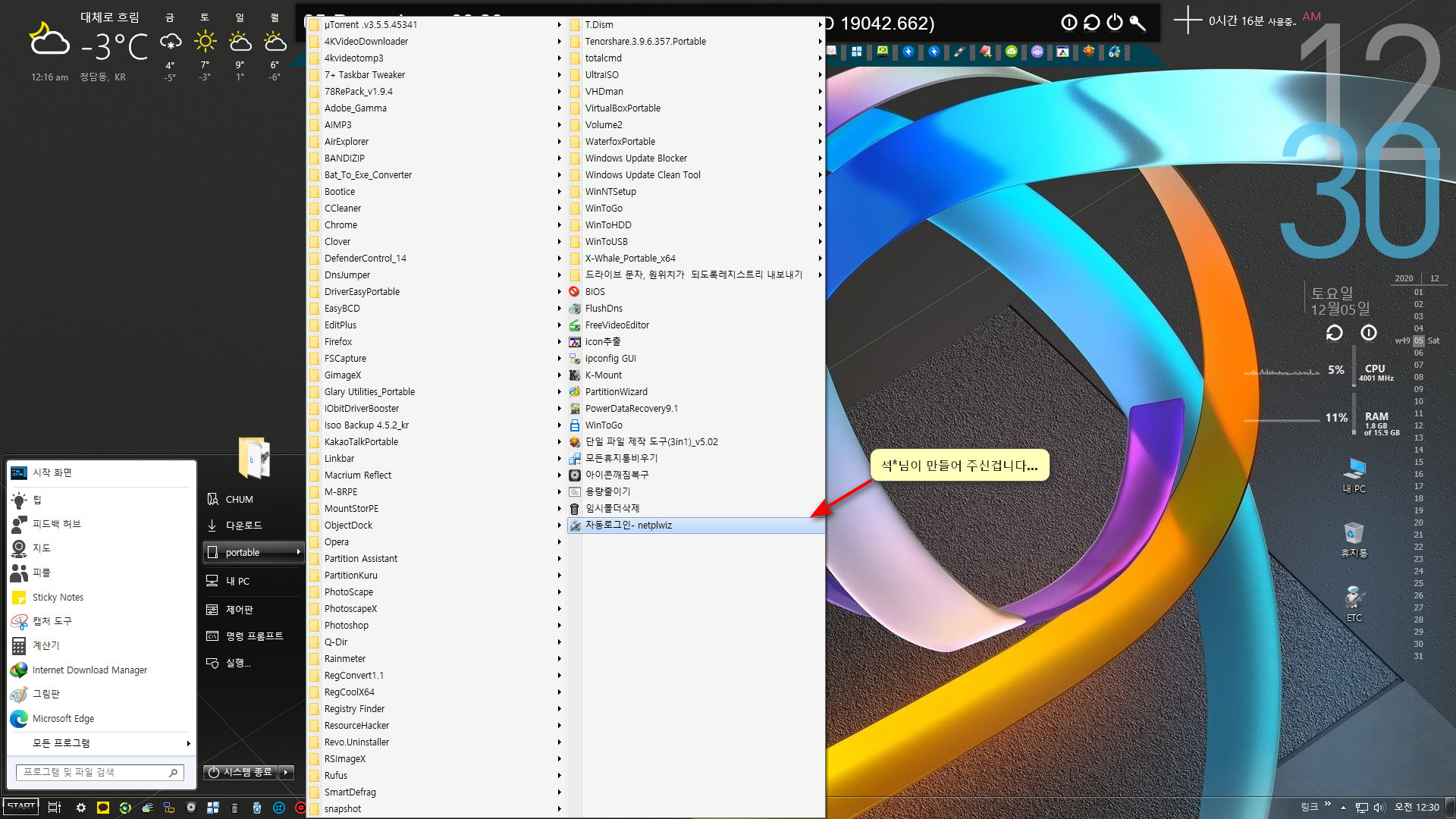
Task: Click the 시스템 종료 button
Action: (240, 773)
